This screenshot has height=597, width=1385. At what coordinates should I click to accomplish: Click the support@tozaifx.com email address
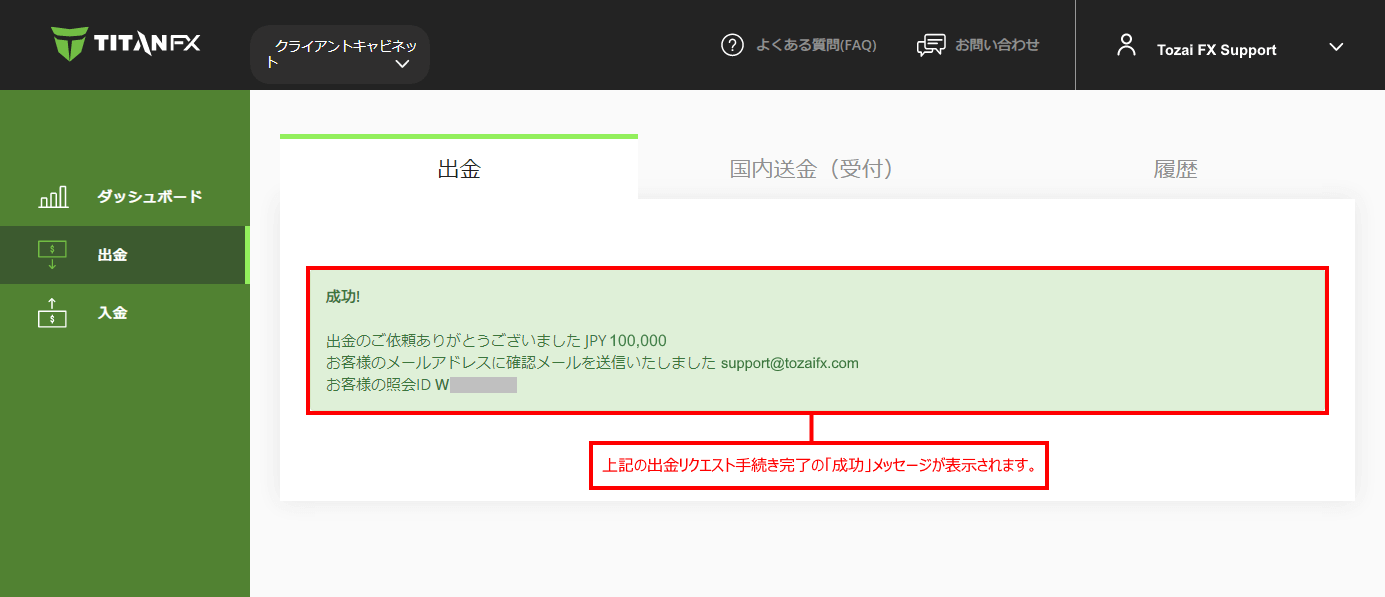point(789,362)
